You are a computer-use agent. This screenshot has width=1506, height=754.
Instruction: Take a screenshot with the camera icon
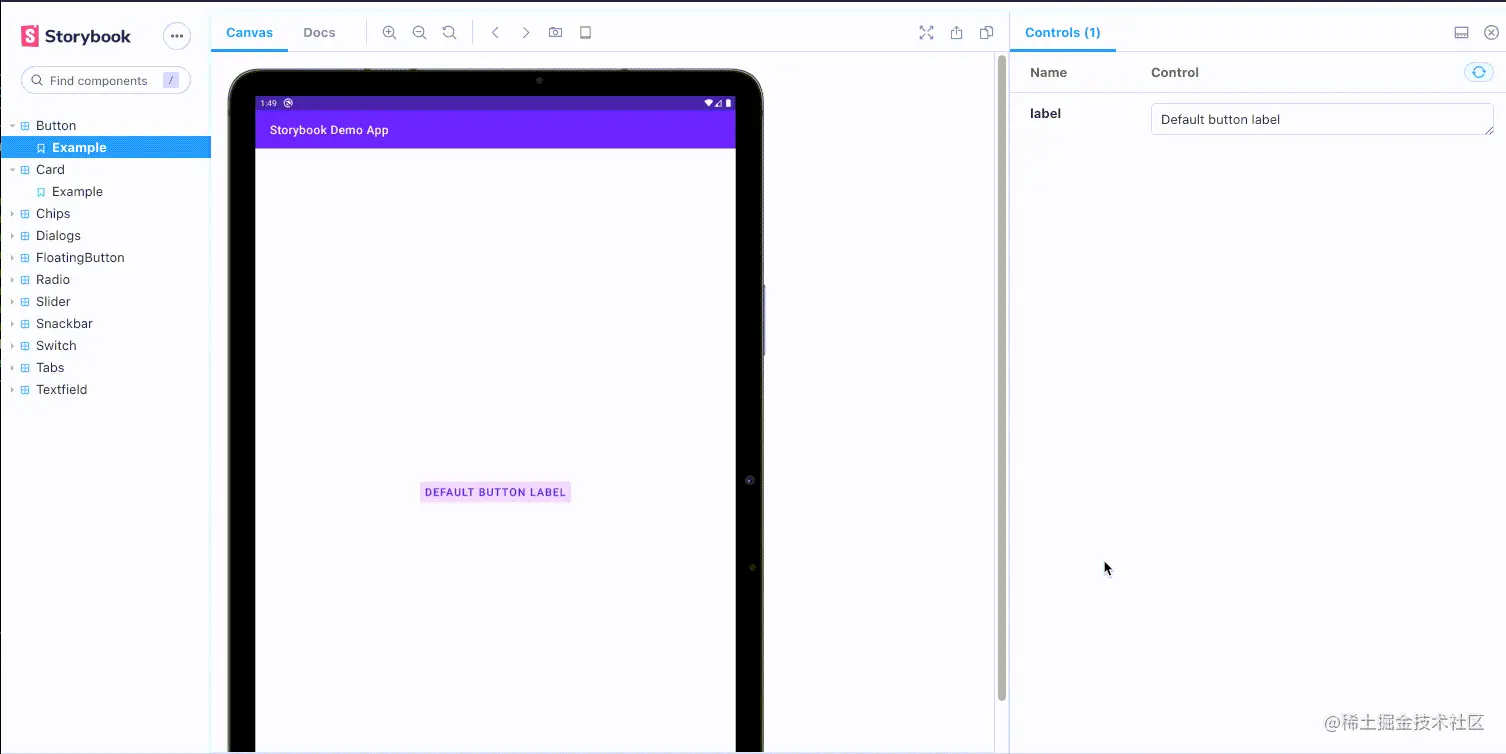[x=556, y=33]
